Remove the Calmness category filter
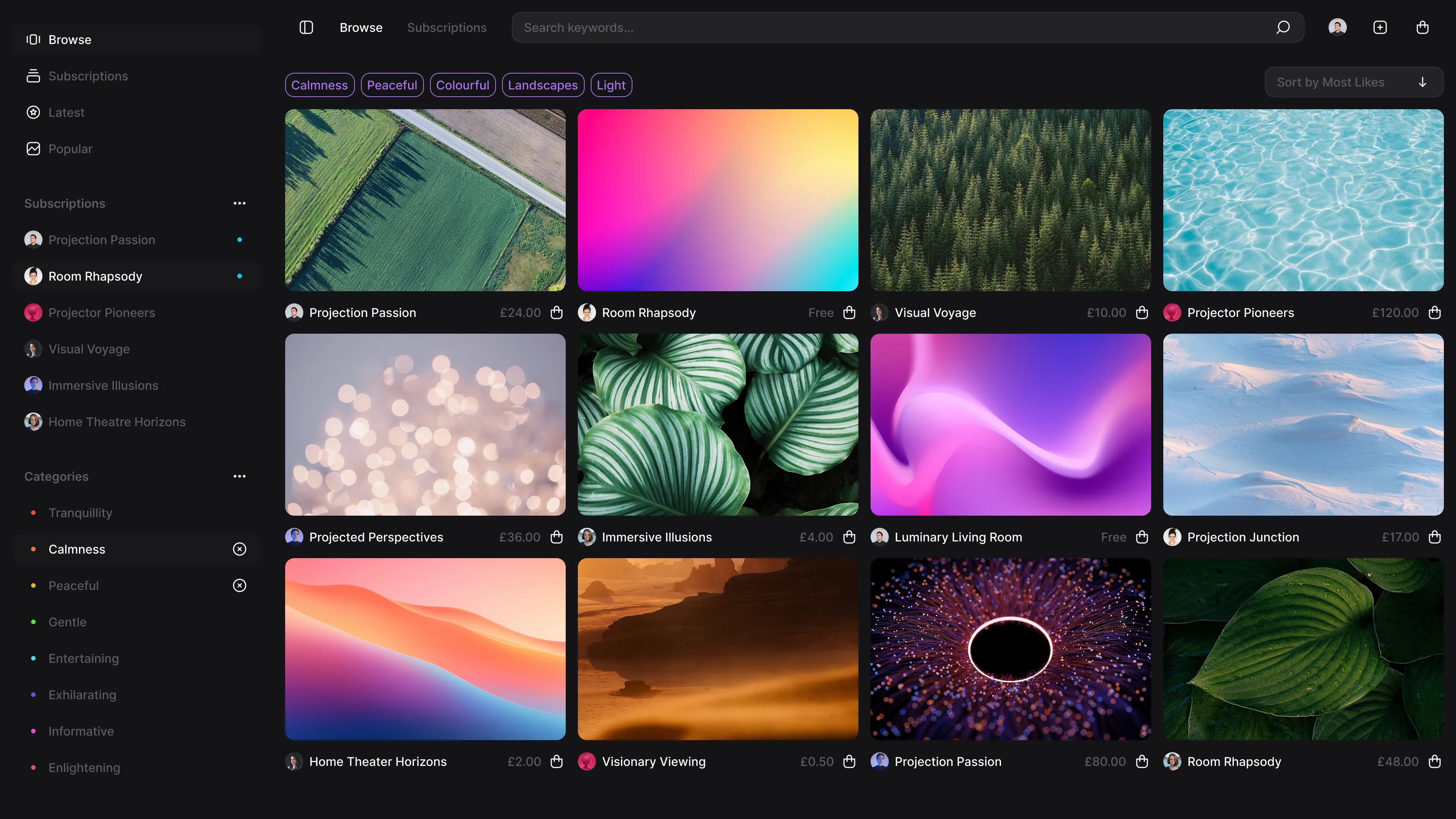1456x819 pixels. [240, 549]
